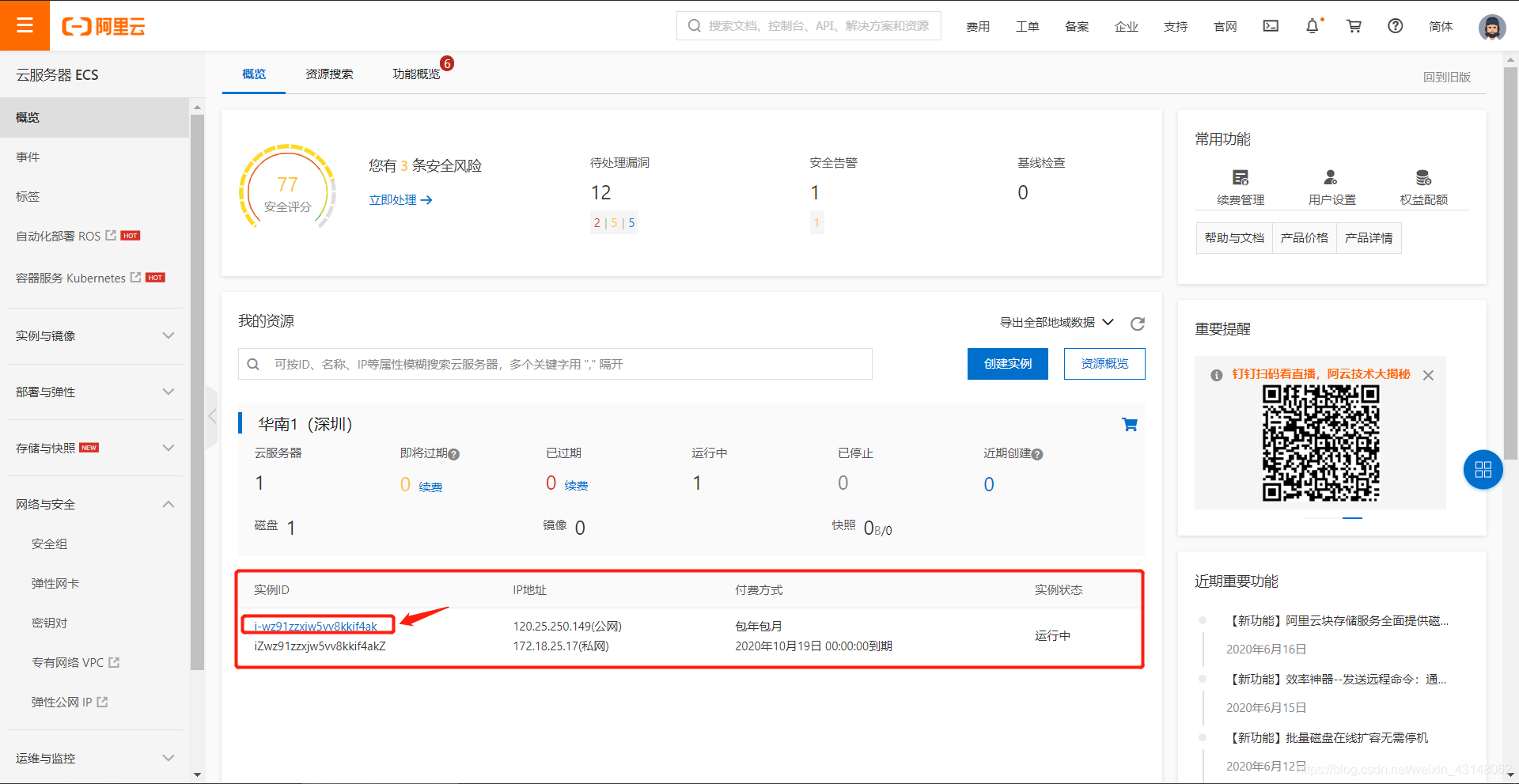Screen dimensions: 1519x784
Task: Open 备案 in the top menu
Action: point(1077,26)
